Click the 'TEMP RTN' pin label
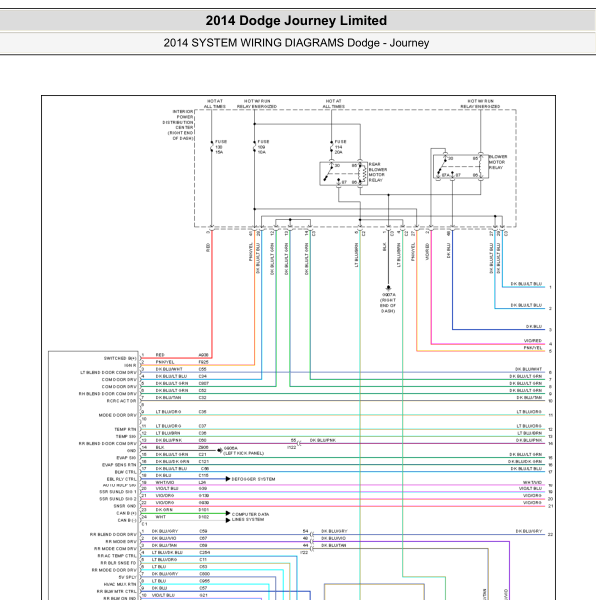 point(125,429)
